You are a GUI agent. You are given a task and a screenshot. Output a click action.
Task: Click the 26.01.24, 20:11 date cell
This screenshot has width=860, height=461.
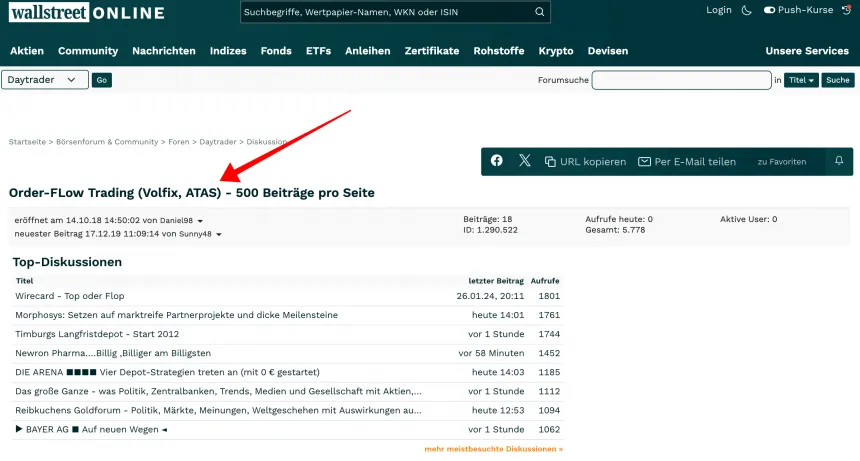click(x=490, y=296)
